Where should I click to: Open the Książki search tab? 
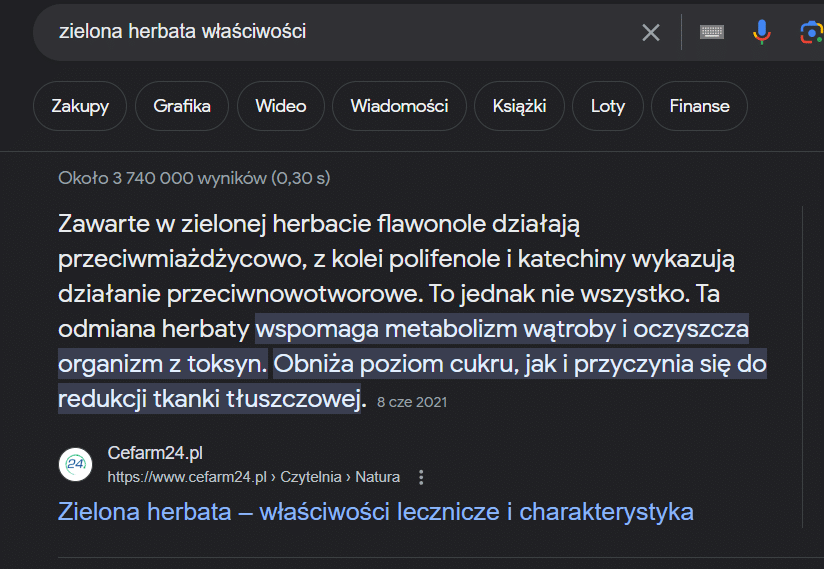[519, 106]
